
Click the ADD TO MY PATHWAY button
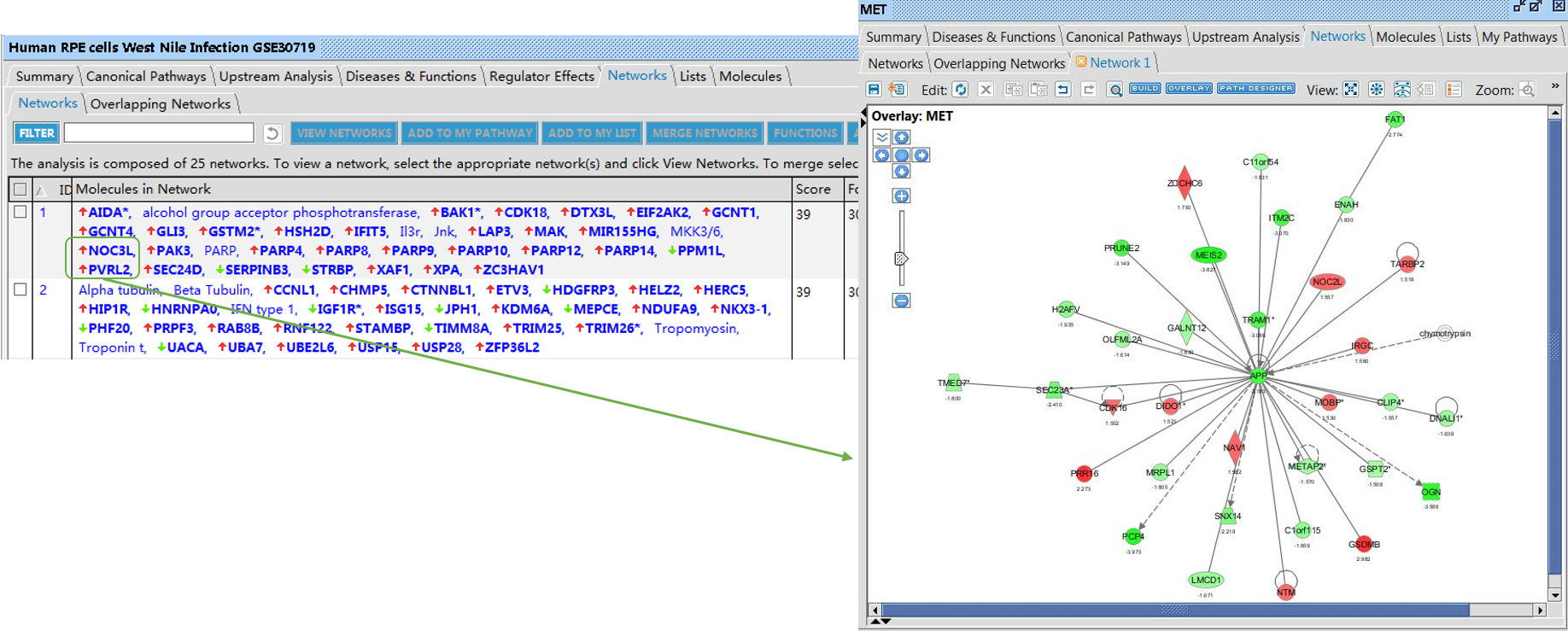(470, 133)
